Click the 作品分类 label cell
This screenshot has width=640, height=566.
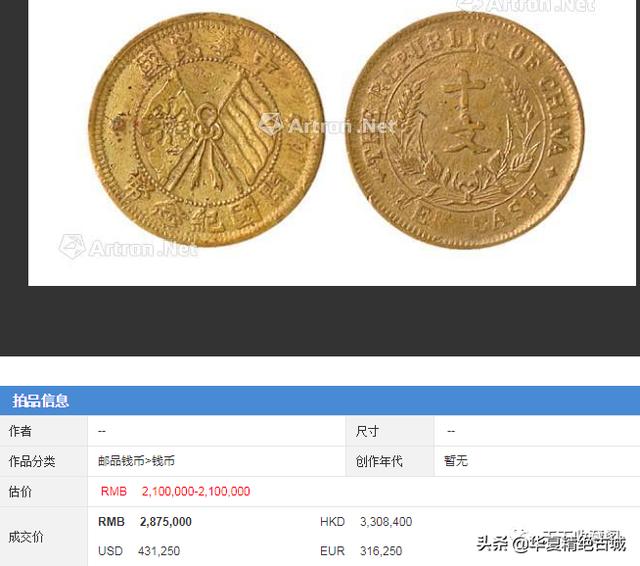(44, 461)
